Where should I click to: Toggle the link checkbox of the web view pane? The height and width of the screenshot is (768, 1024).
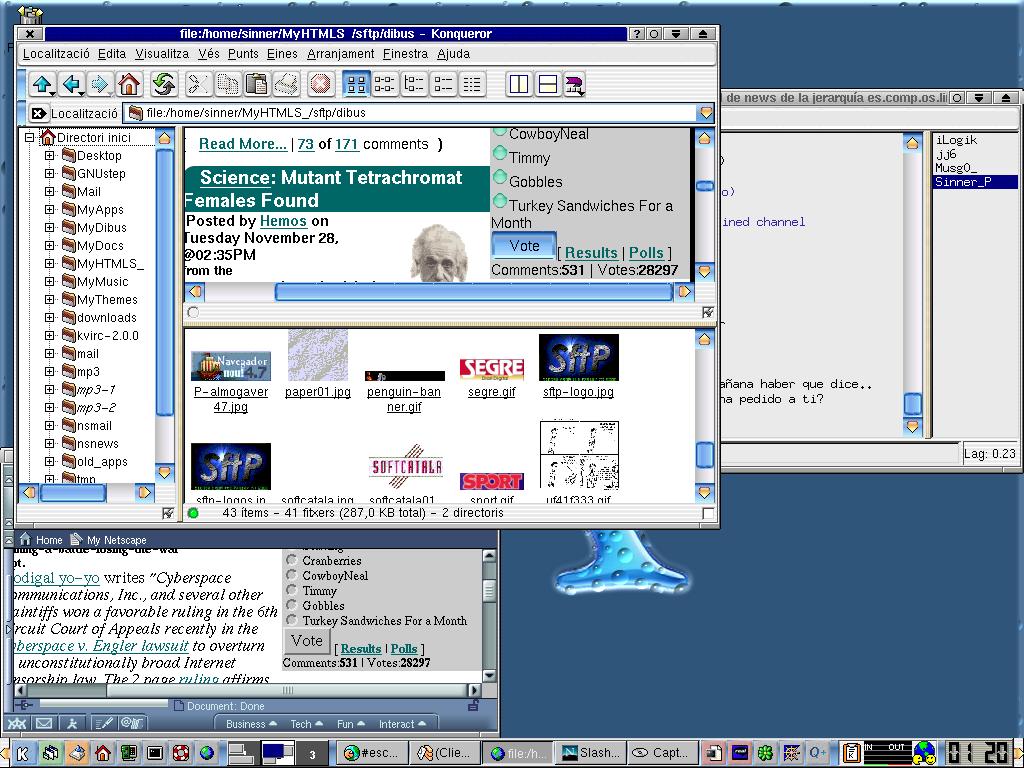tap(708, 312)
